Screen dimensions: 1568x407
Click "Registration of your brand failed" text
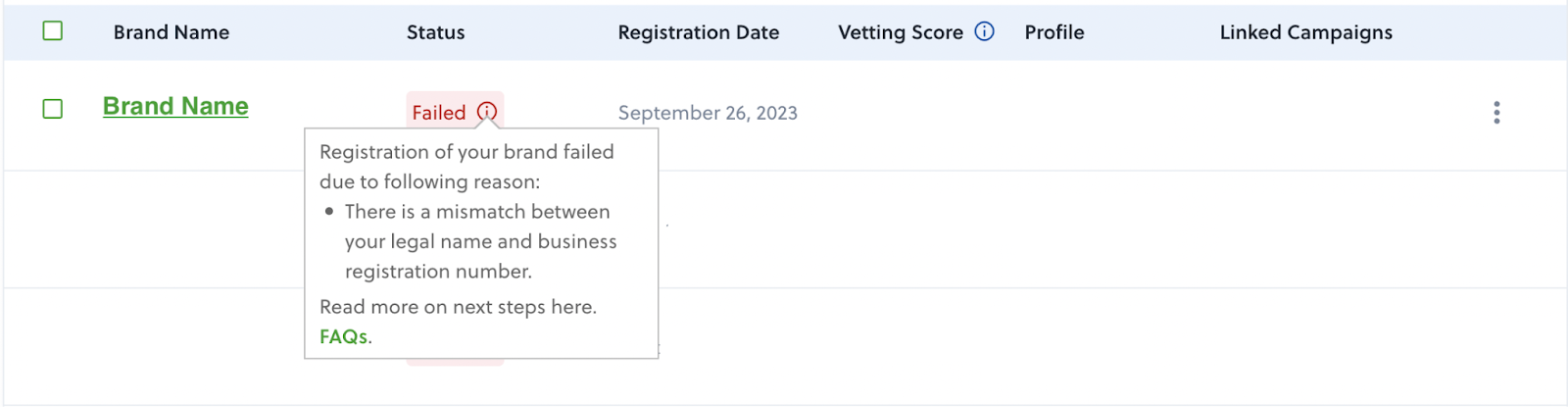[466, 152]
